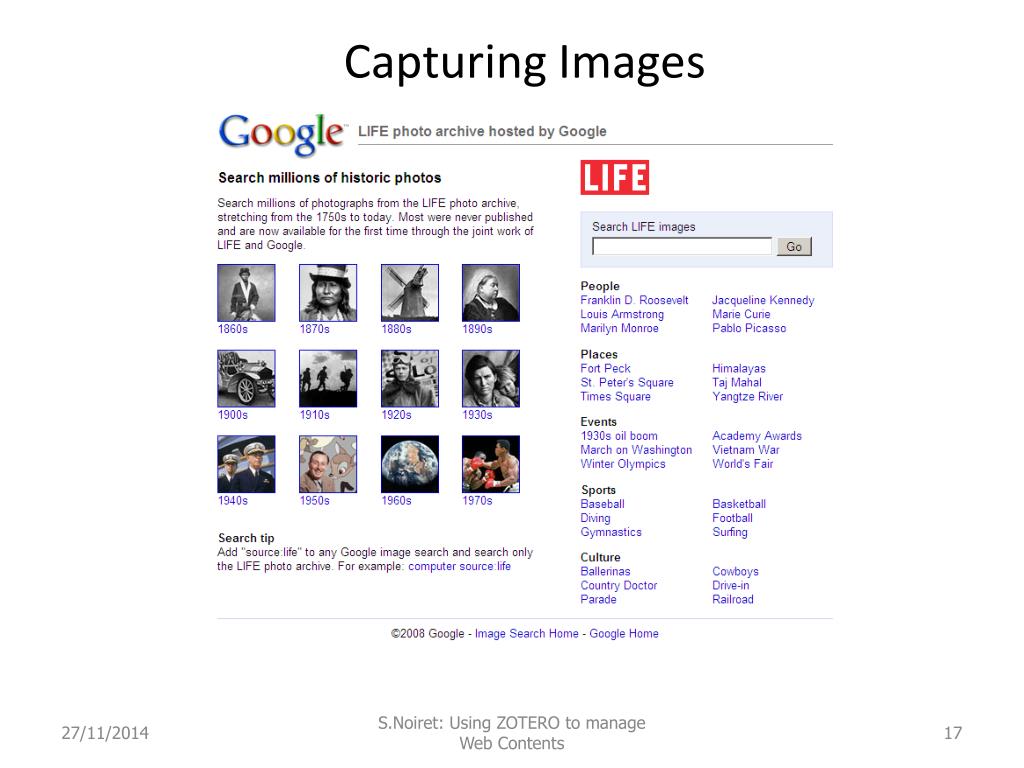Open the Railroad link
Screen dimensions: 1024x768
(733, 600)
